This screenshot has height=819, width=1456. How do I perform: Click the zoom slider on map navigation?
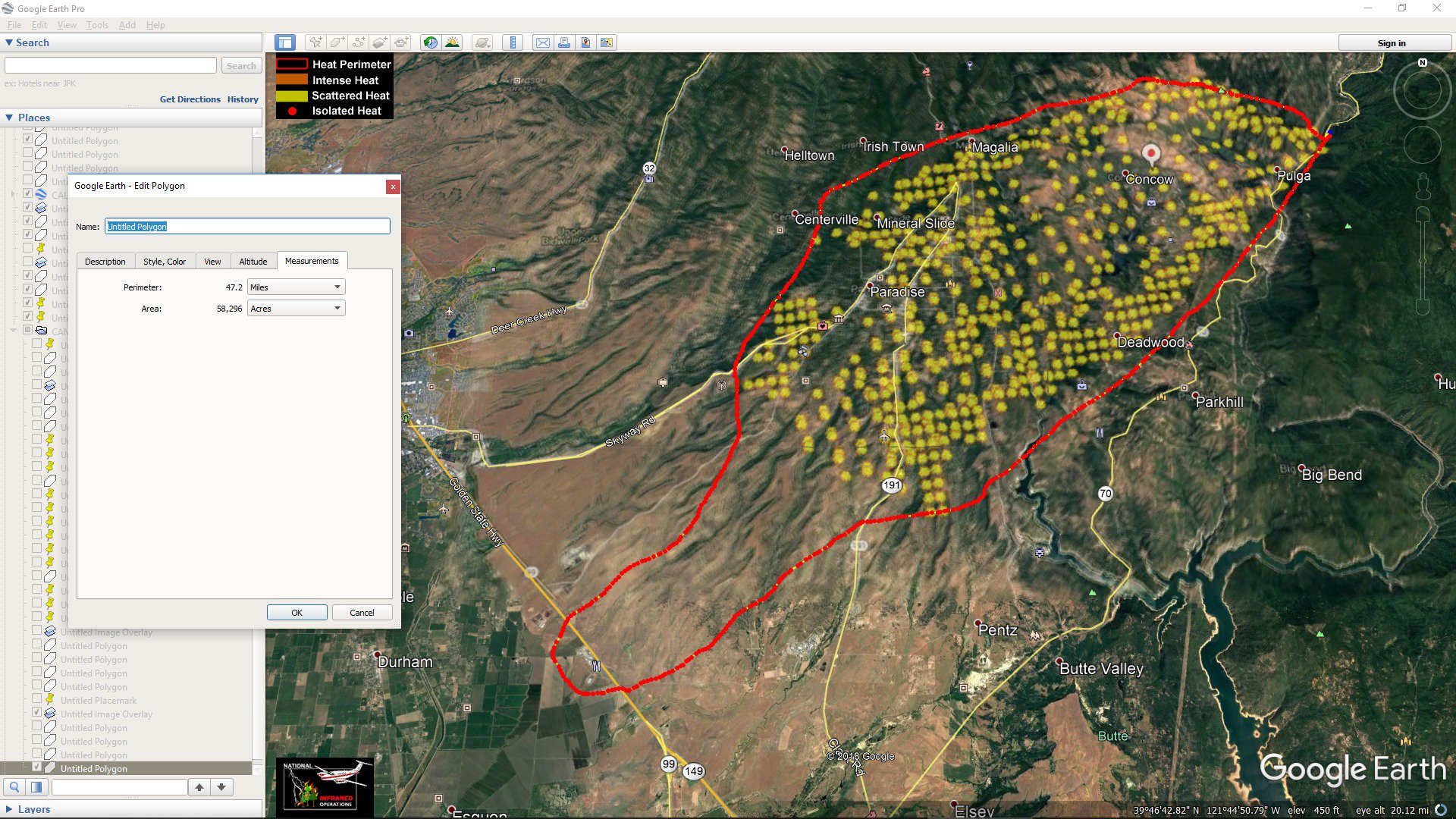pos(1423,262)
